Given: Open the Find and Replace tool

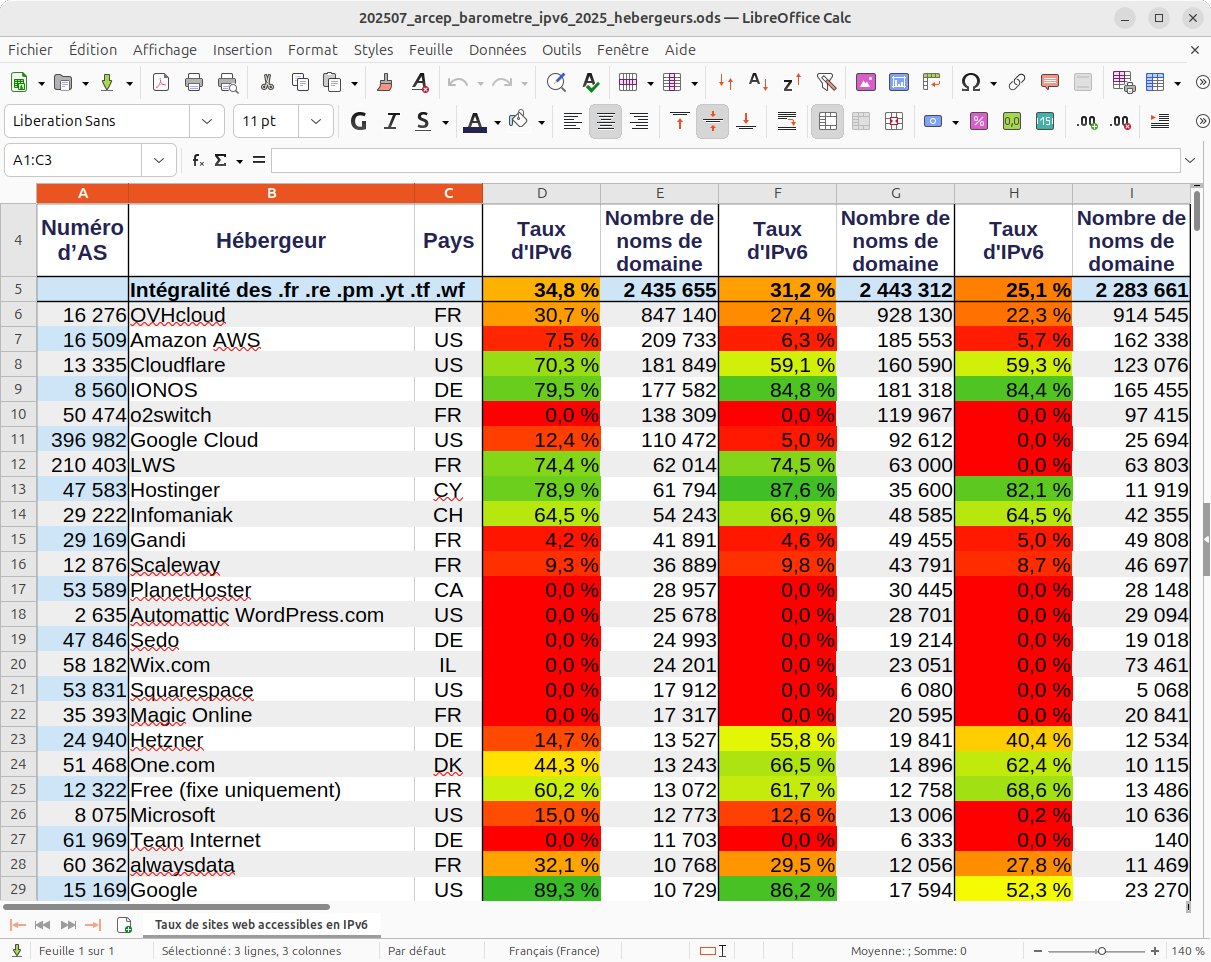Looking at the screenshot, I should [x=556, y=83].
